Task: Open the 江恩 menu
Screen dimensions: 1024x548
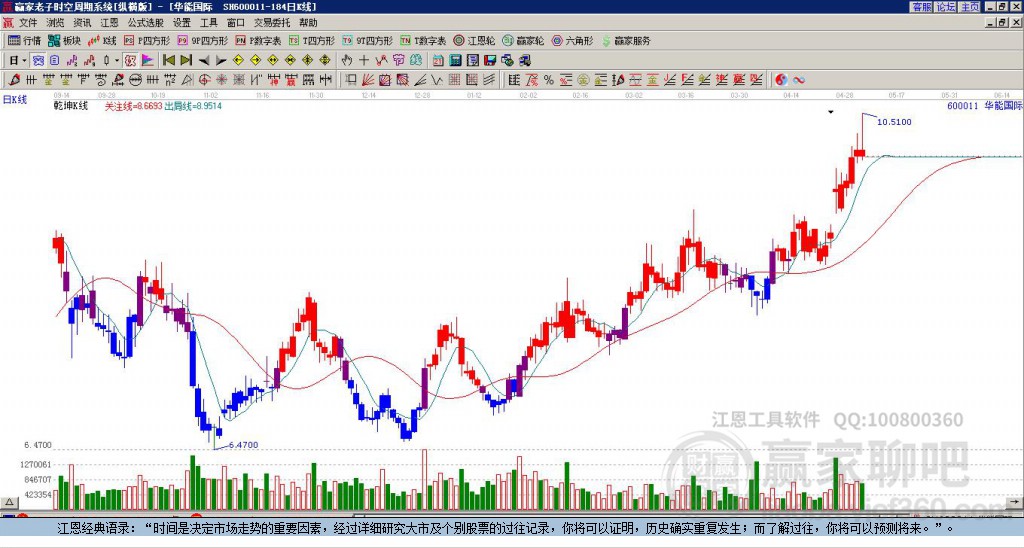Action: 110,23
